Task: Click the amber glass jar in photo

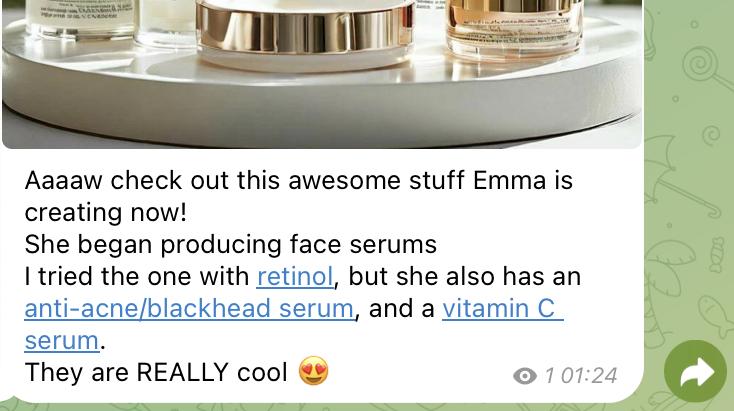Action: pos(514,28)
